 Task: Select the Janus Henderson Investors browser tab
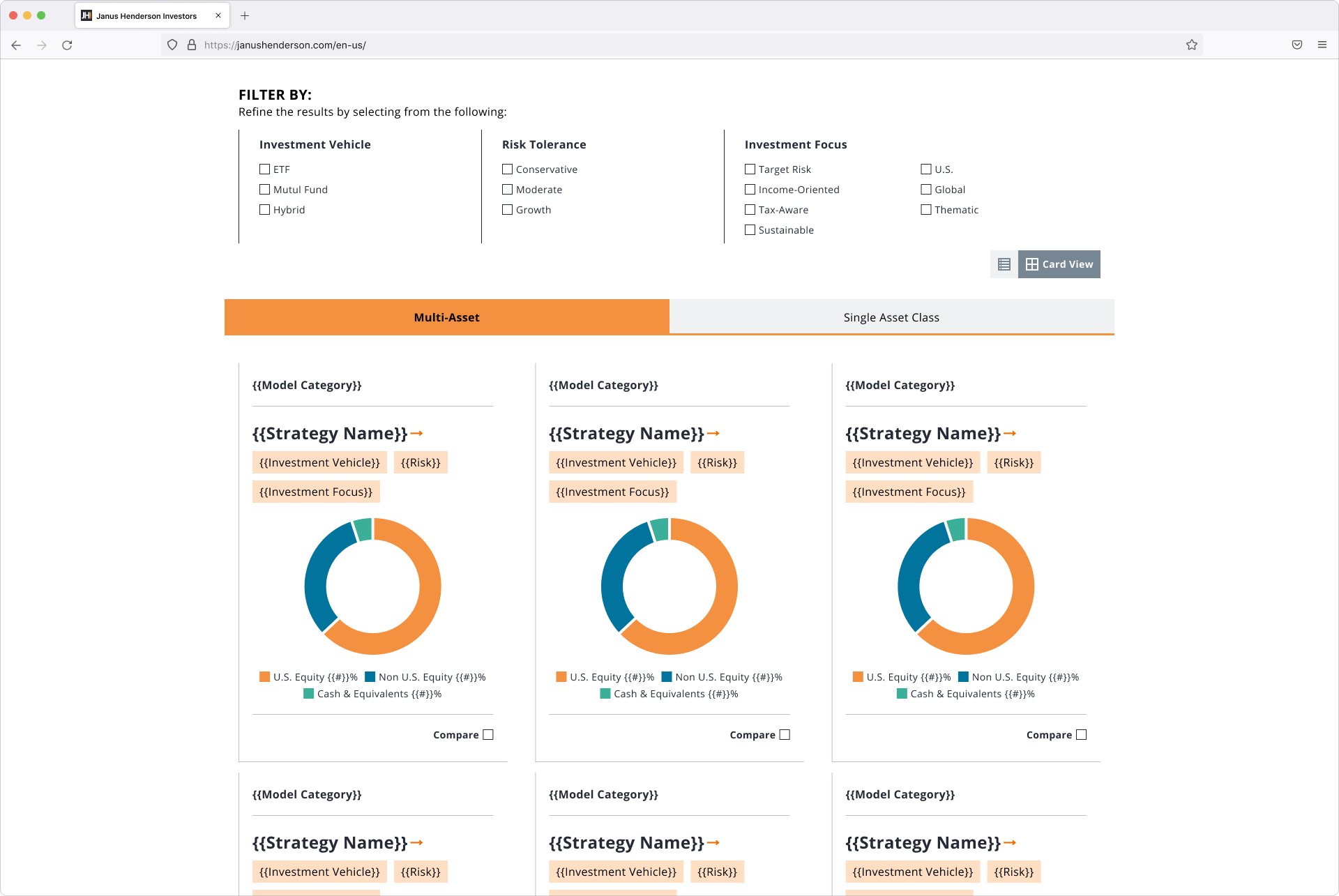(152, 16)
